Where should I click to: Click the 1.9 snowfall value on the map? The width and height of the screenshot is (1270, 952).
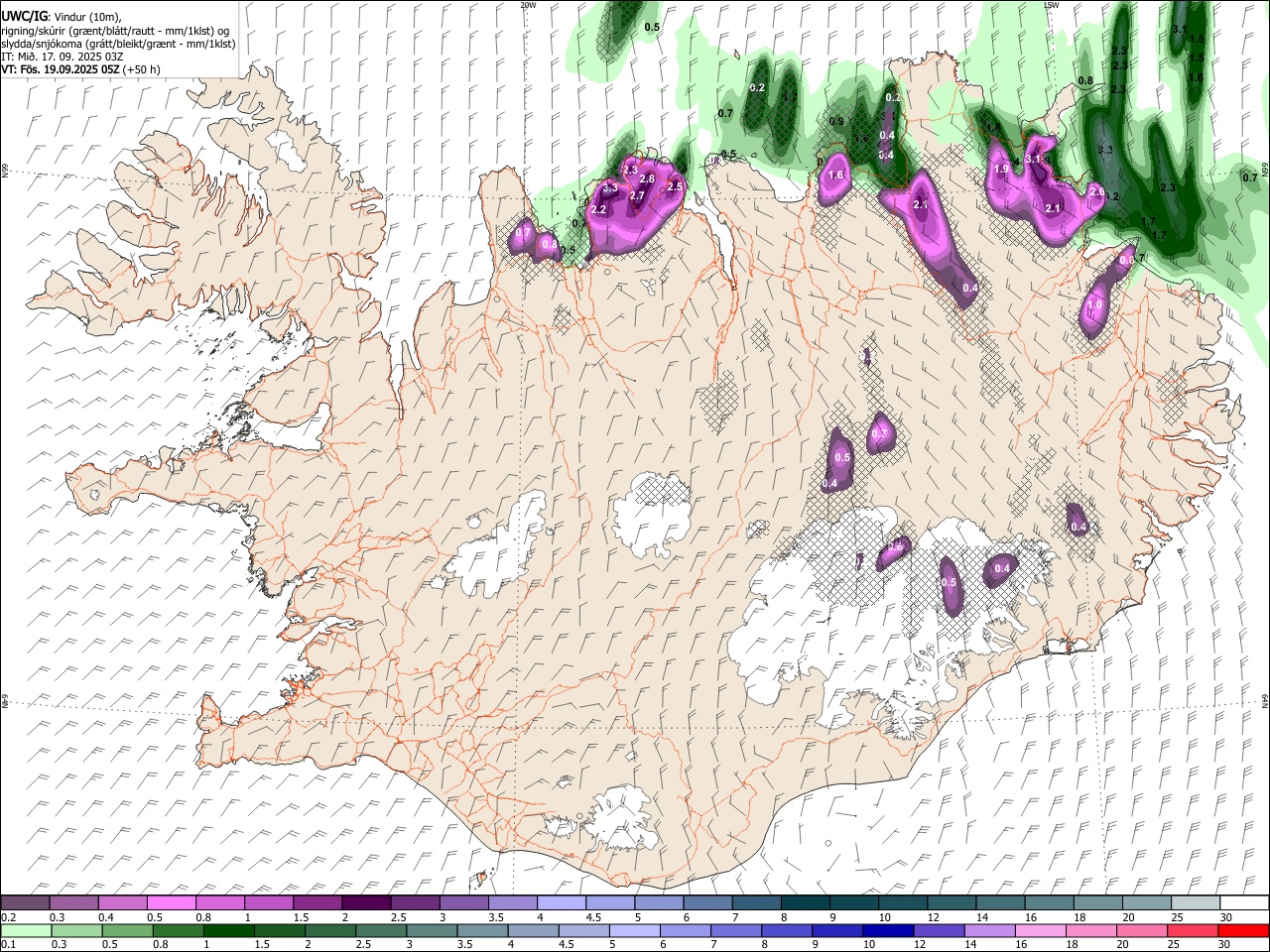pyautogui.click(x=1001, y=170)
